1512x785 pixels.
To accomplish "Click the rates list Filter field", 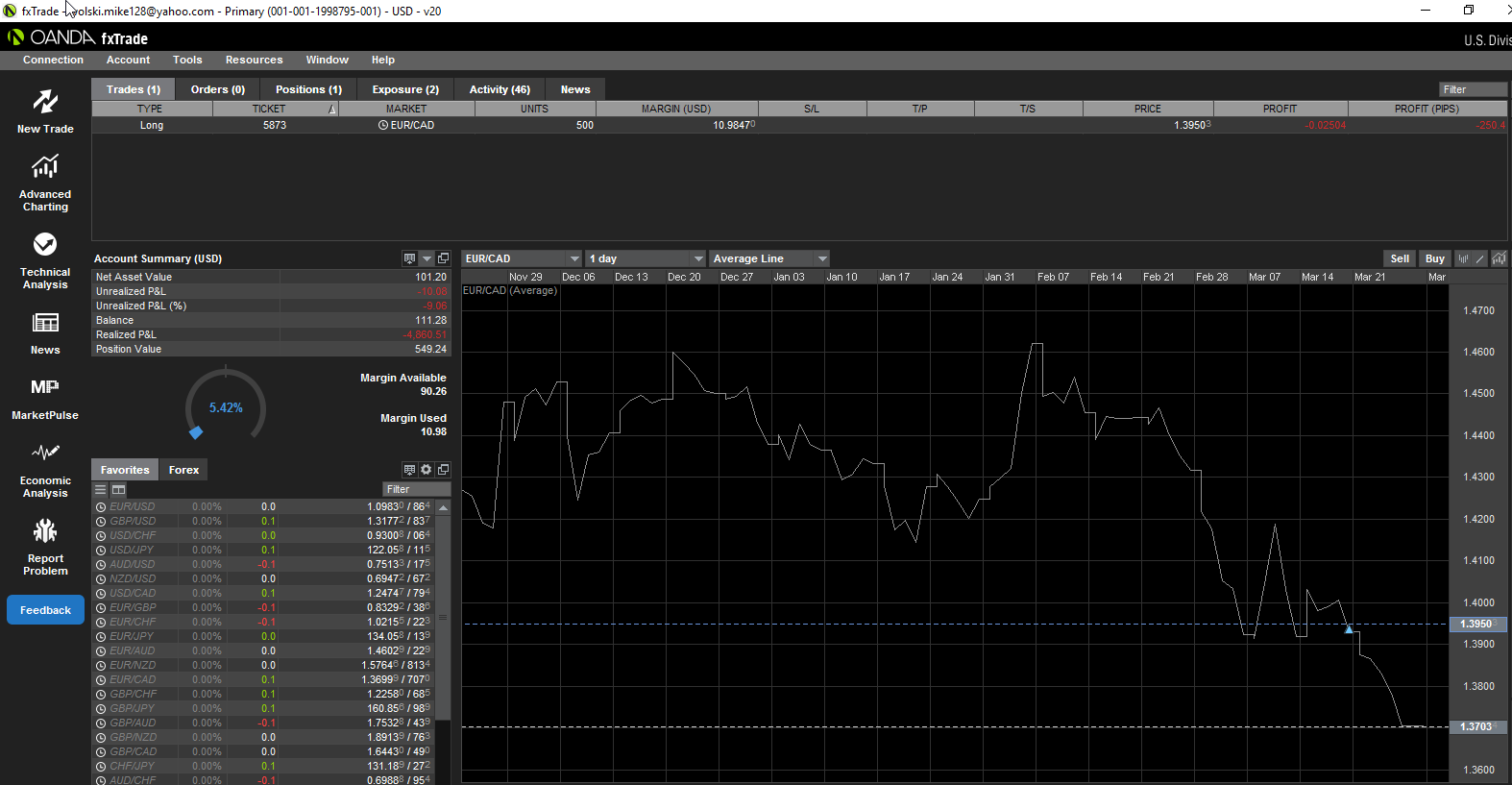I will pyautogui.click(x=415, y=490).
